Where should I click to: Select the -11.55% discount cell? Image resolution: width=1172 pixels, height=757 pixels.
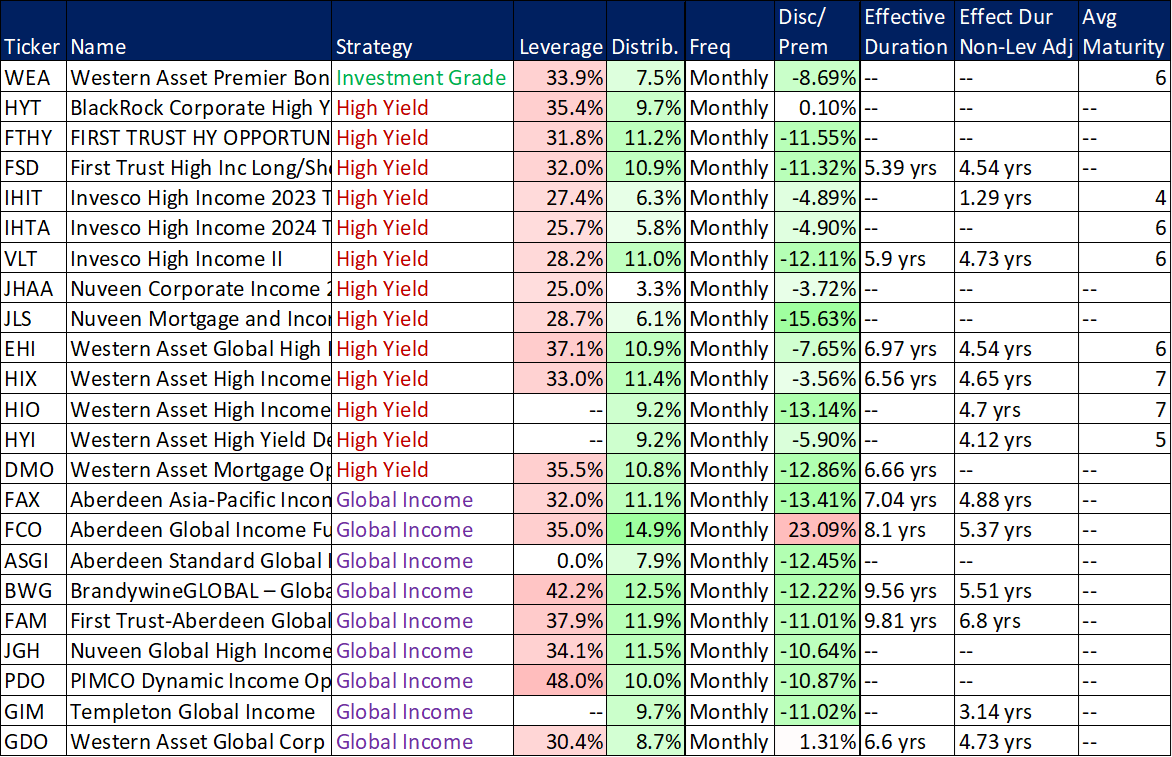click(x=817, y=138)
